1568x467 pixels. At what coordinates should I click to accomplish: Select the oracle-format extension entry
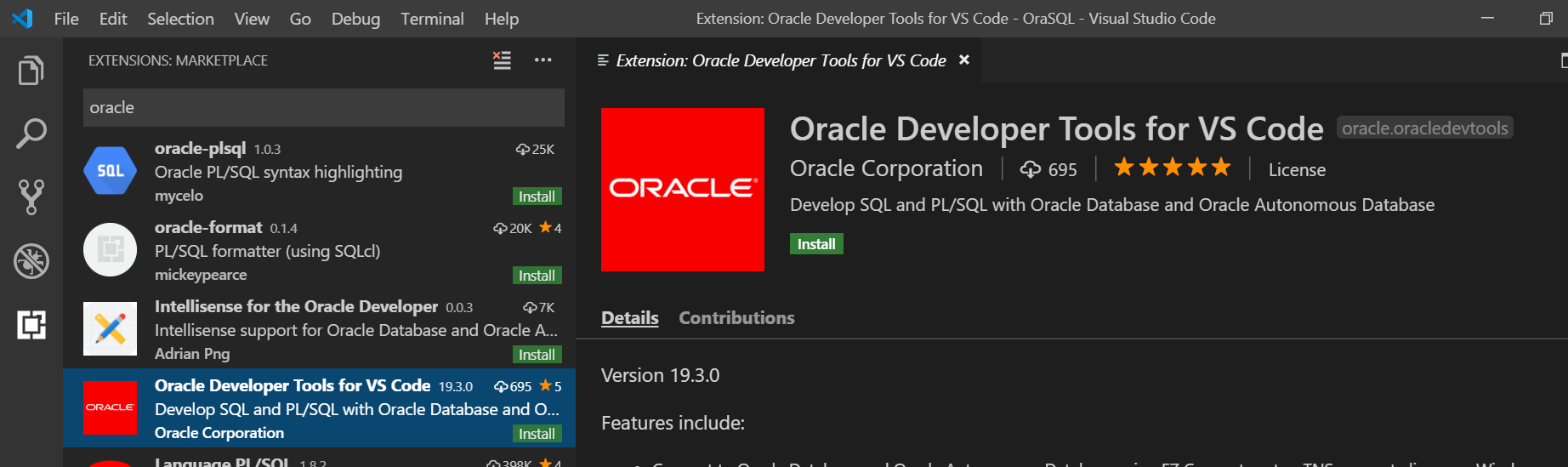pos(319,250)
